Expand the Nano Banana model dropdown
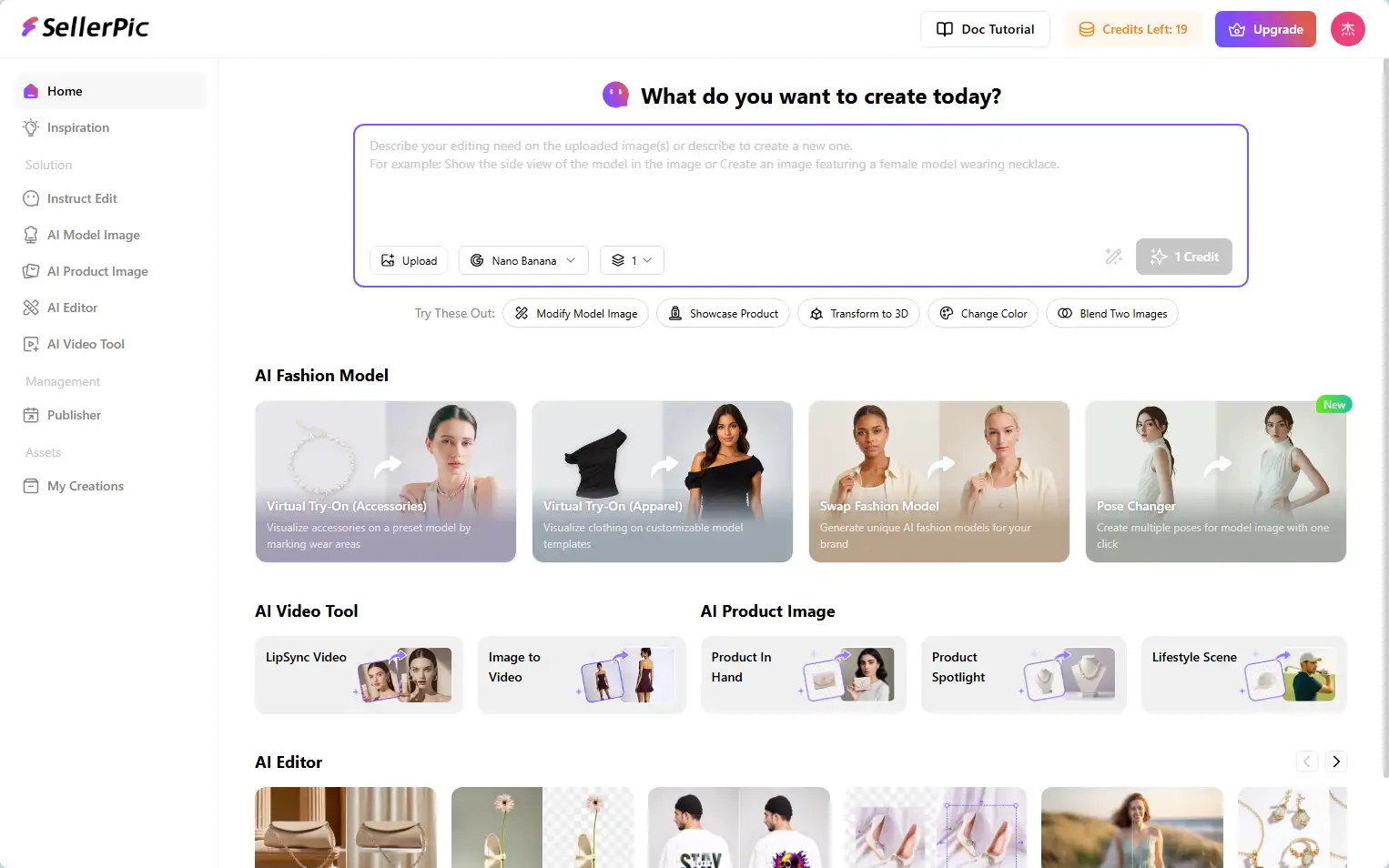This screenshot has width=1389, height=868. click(523, 260)
